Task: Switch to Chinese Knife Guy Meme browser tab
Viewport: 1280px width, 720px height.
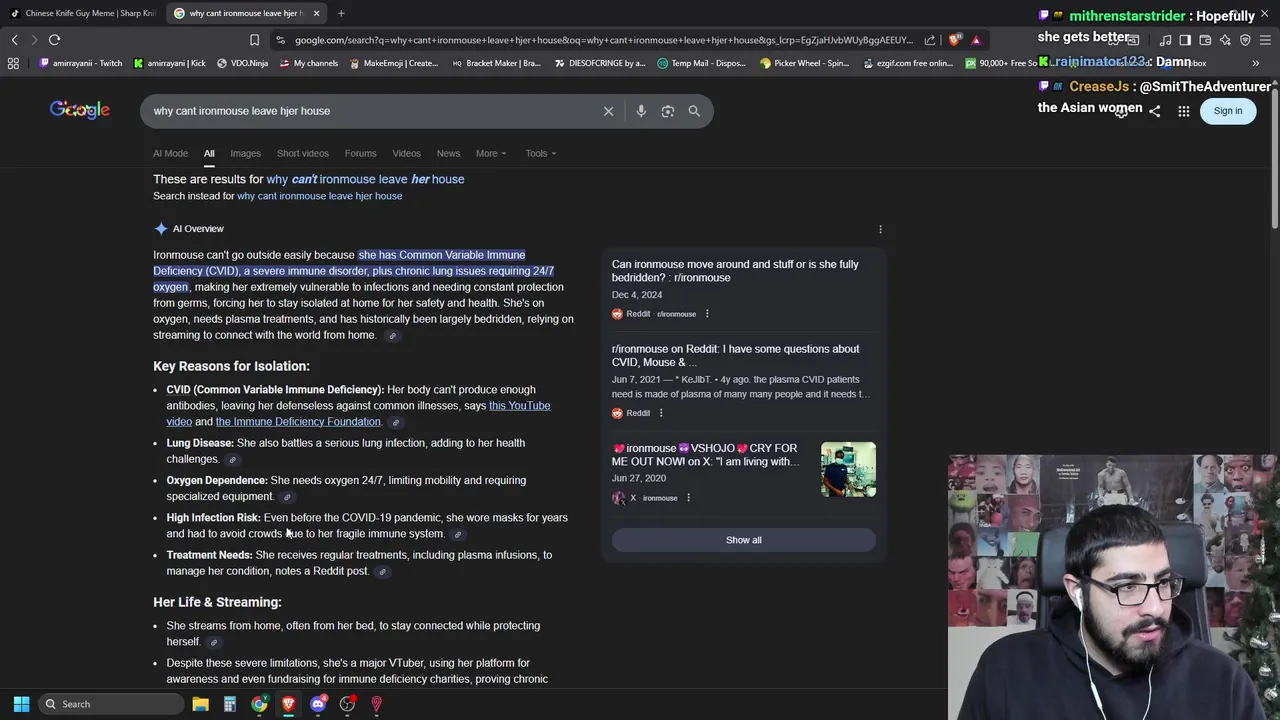Action: (x=82, y=13)
